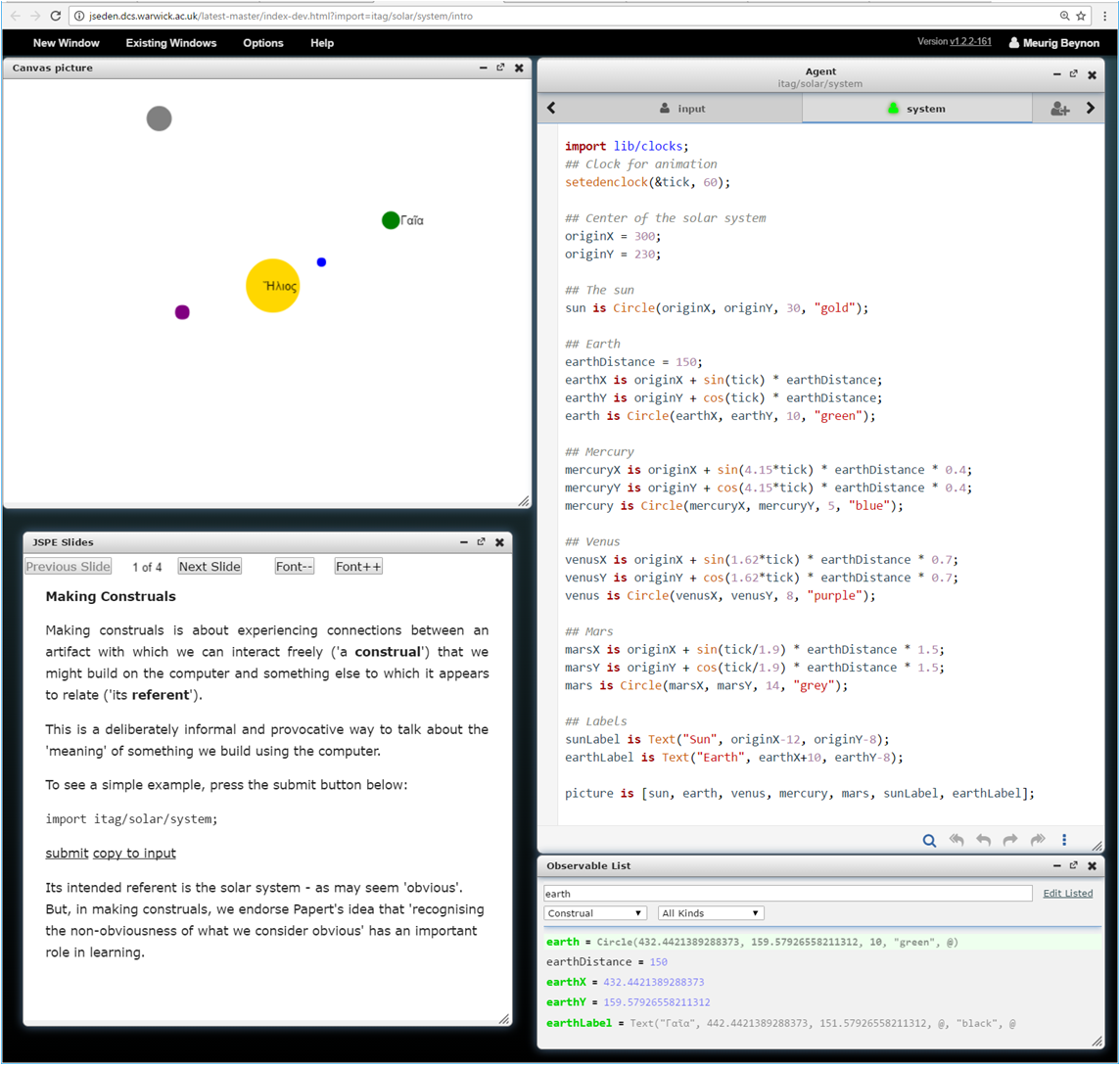Open the Options menu

click(x=262, y=43)
